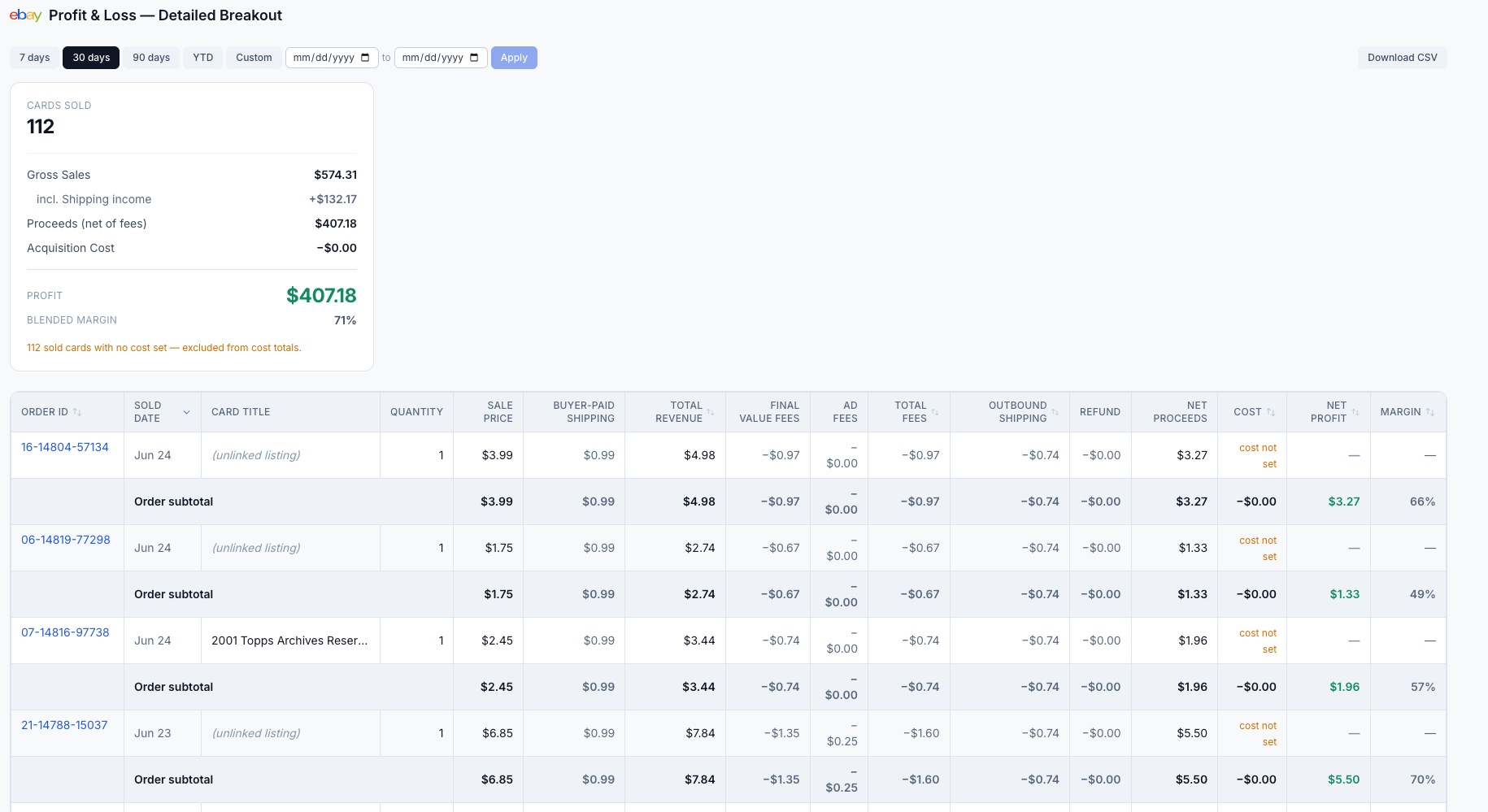This screenshot has height=812, width=1488.
Task: Click the 70% margin subtotal
Action: pyautogui.click(x=1423, y=779)
